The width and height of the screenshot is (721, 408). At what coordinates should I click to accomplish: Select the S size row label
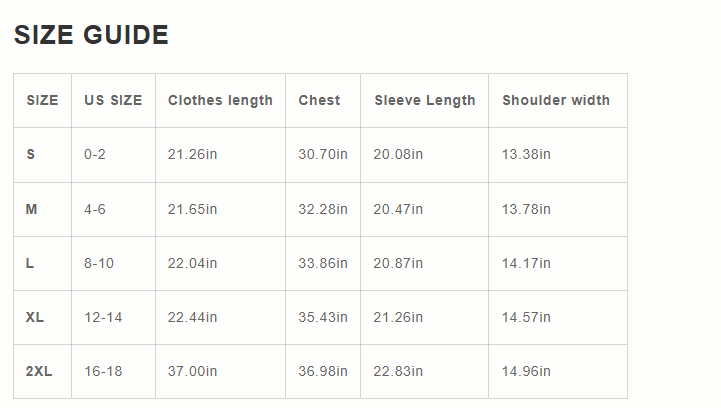point(31,154)
